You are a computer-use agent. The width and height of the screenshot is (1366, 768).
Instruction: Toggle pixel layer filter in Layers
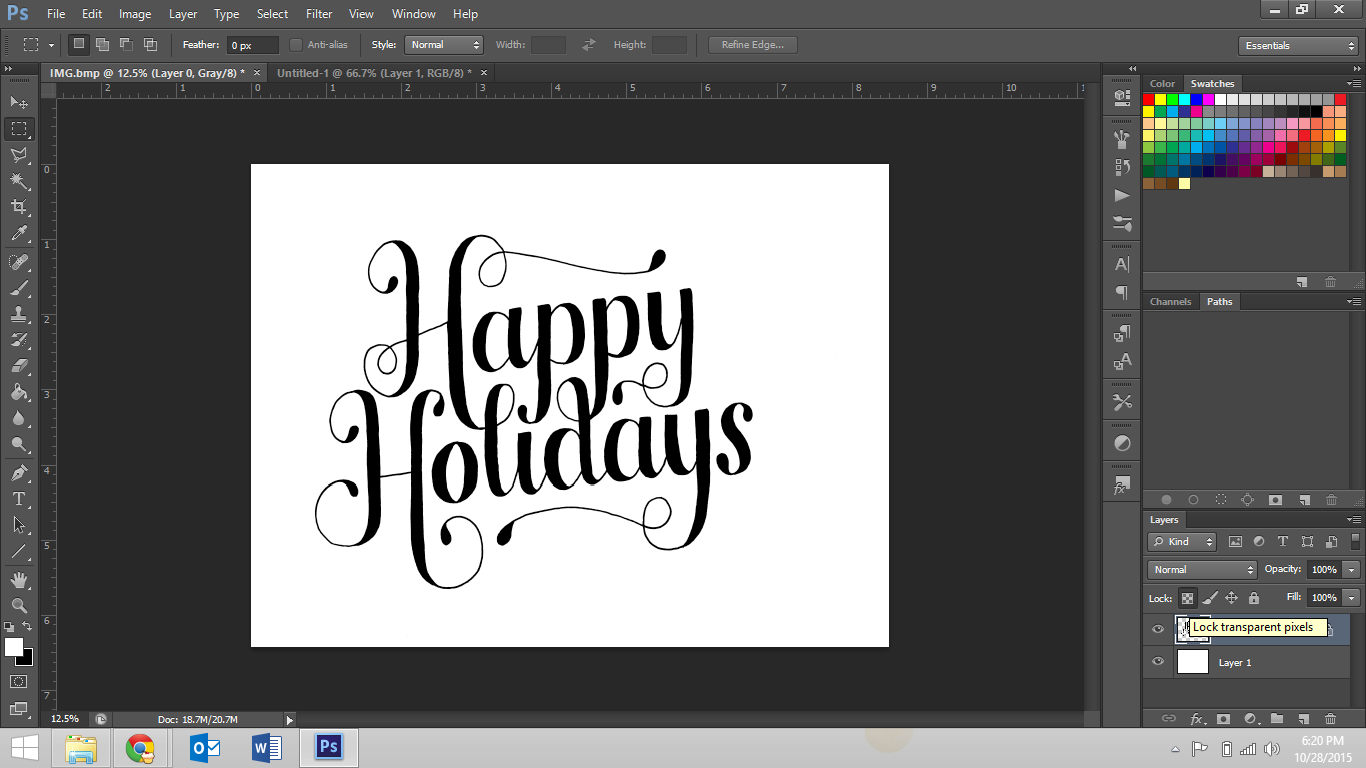[1235, 542]
